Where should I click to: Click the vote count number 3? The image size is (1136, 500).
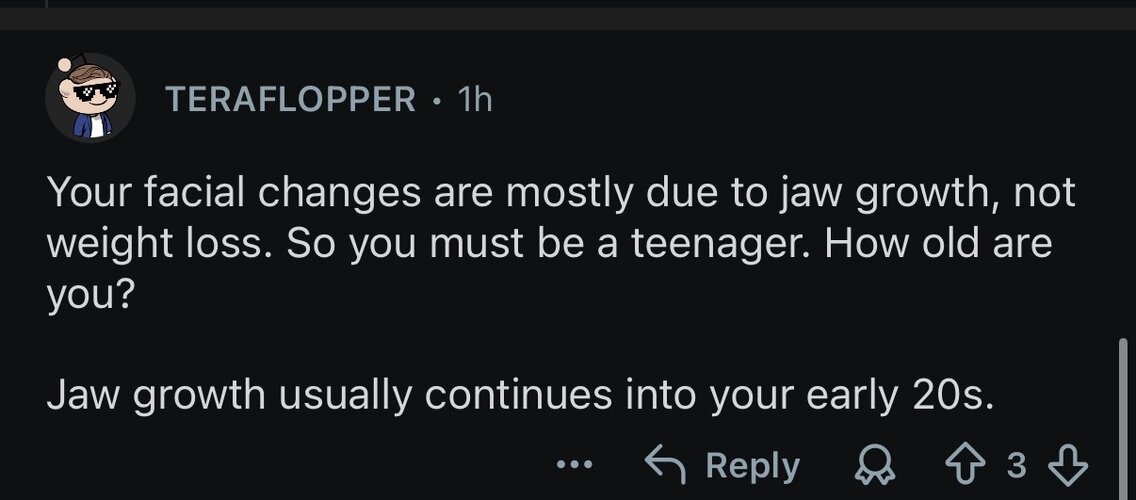(1017, 465)
